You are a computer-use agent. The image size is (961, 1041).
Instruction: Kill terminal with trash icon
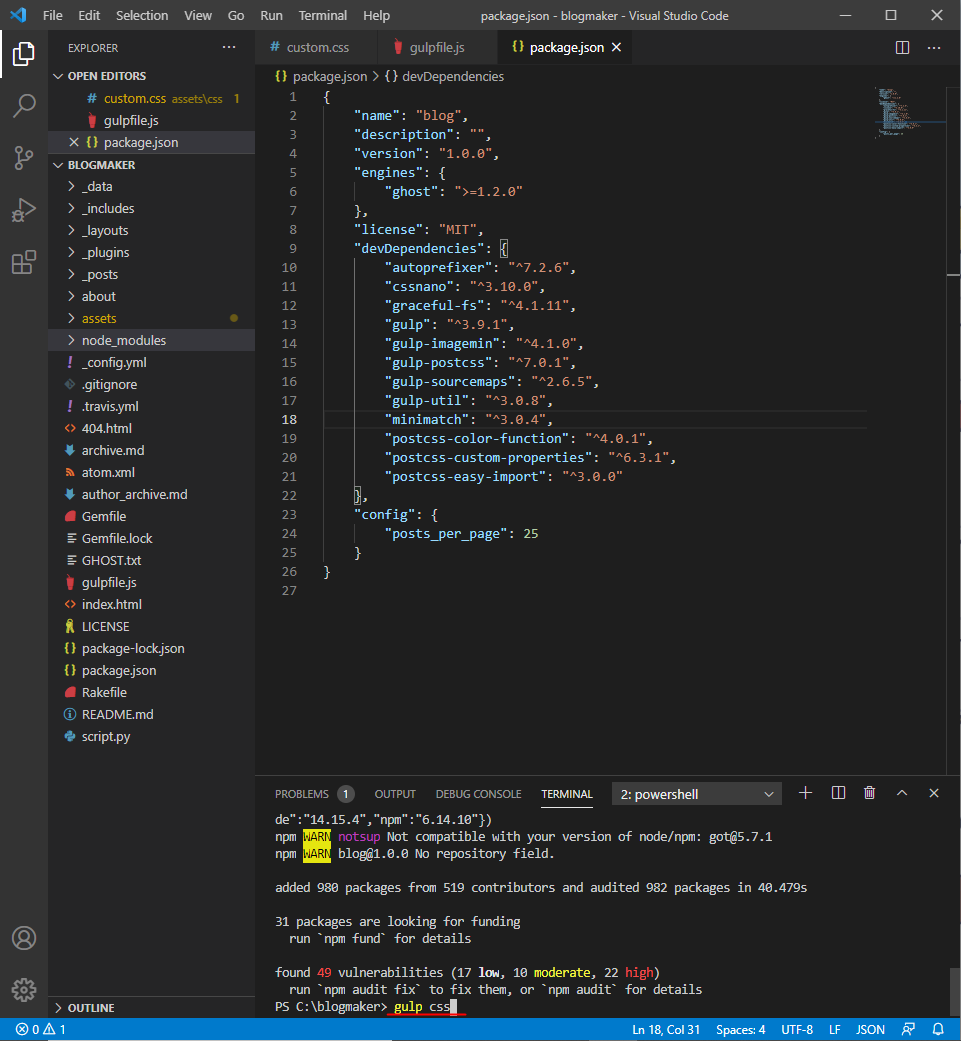click(x=869, y=793)
